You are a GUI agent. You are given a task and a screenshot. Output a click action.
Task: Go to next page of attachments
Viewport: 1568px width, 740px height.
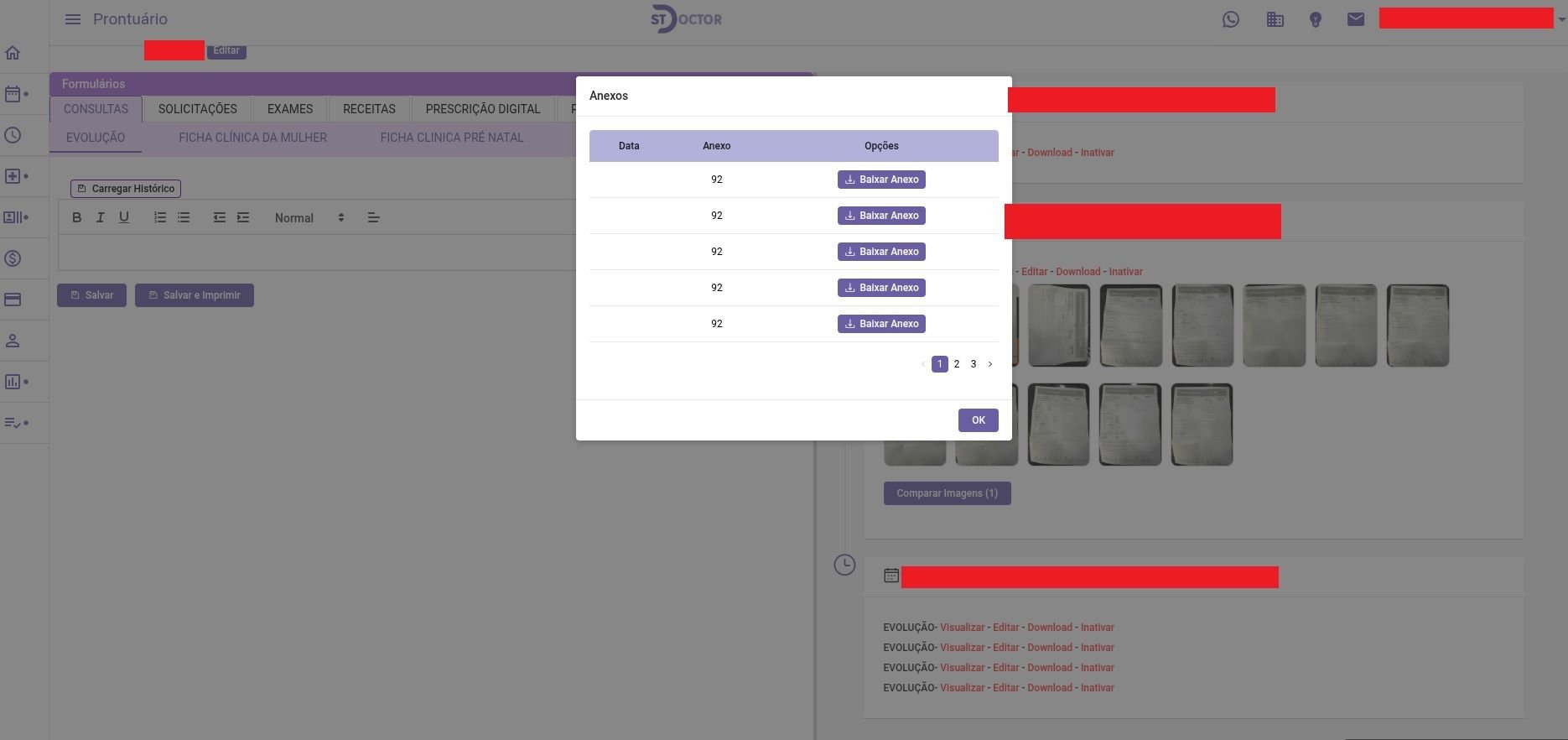click(x=989, y=364)
